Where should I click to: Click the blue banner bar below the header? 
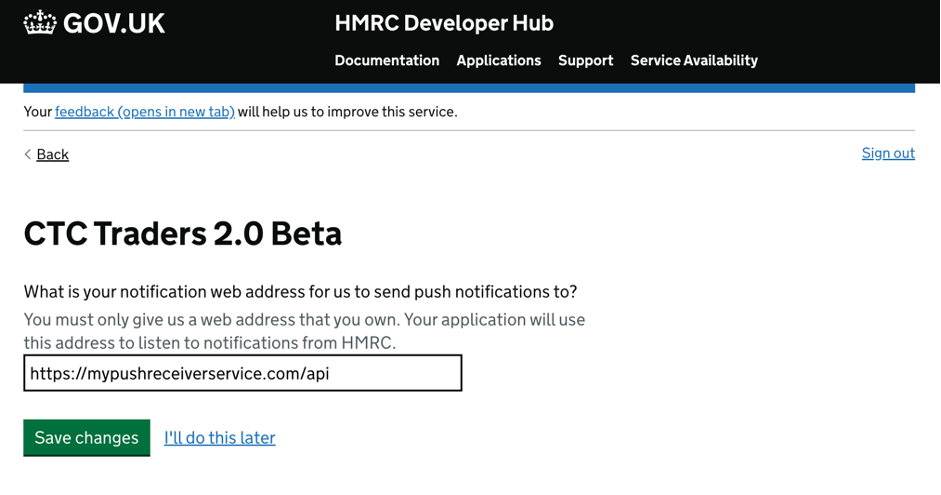coord(469,88)
